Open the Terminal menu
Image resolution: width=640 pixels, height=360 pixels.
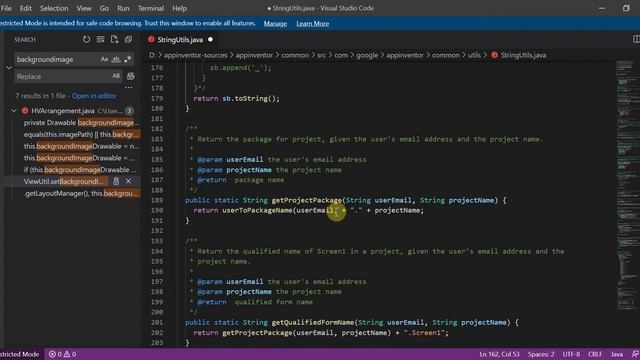tap(151, 8)
